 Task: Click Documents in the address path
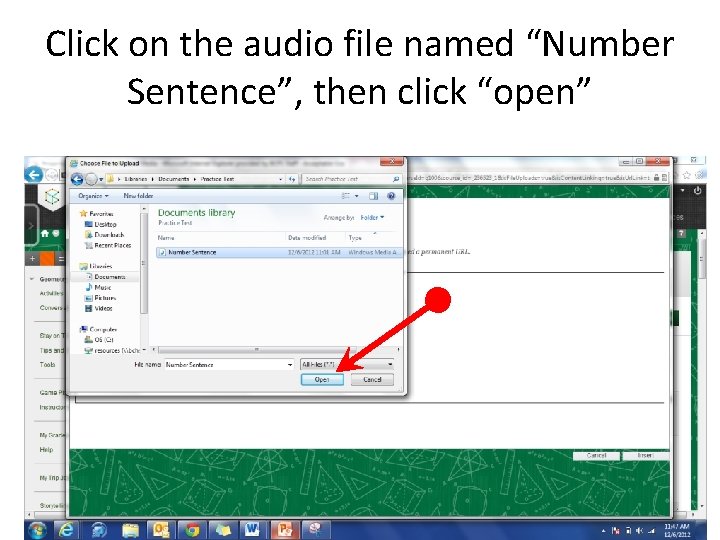point(174,179)
